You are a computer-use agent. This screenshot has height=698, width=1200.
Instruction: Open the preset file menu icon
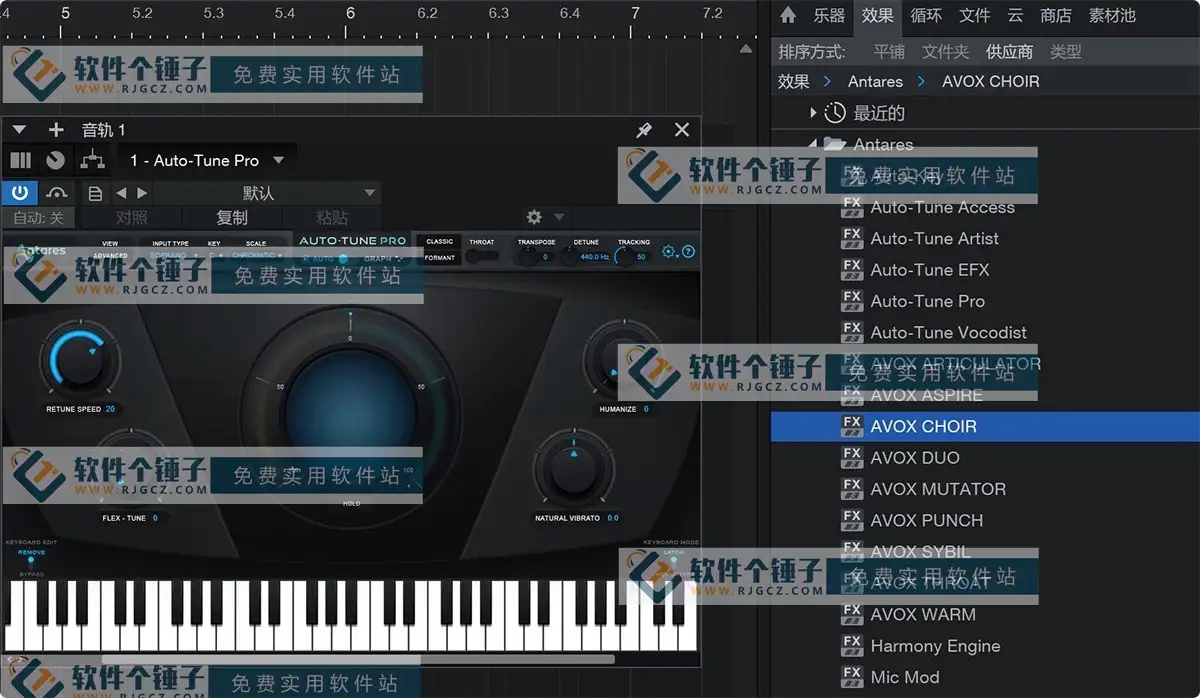point(95,193)
